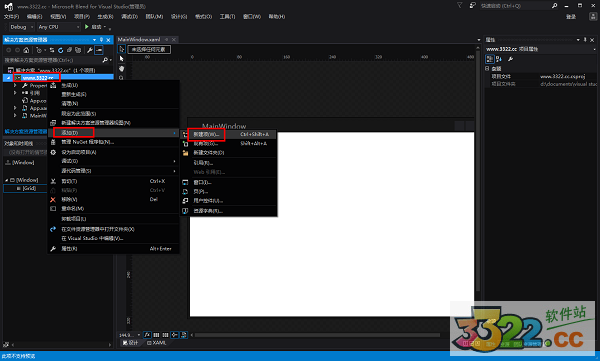Click the designer vertical scrollbar
600x361 pixels.
point(478,170)
